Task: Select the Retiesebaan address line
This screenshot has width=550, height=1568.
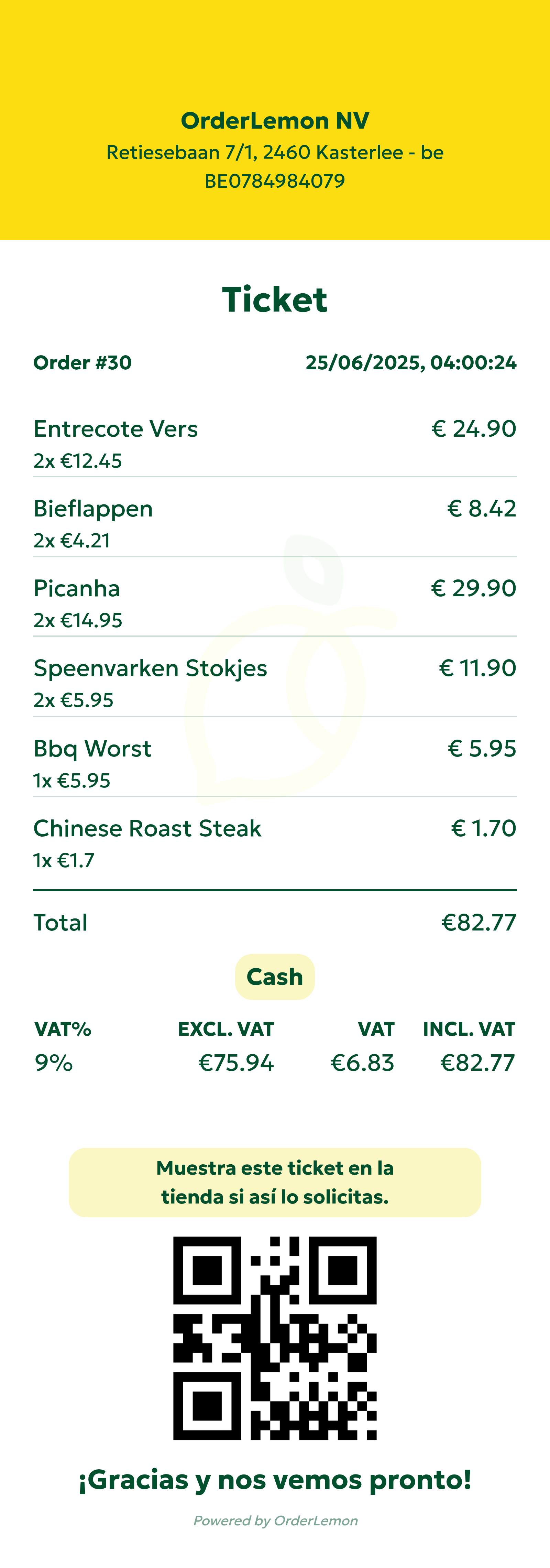Action: [274, 152]
